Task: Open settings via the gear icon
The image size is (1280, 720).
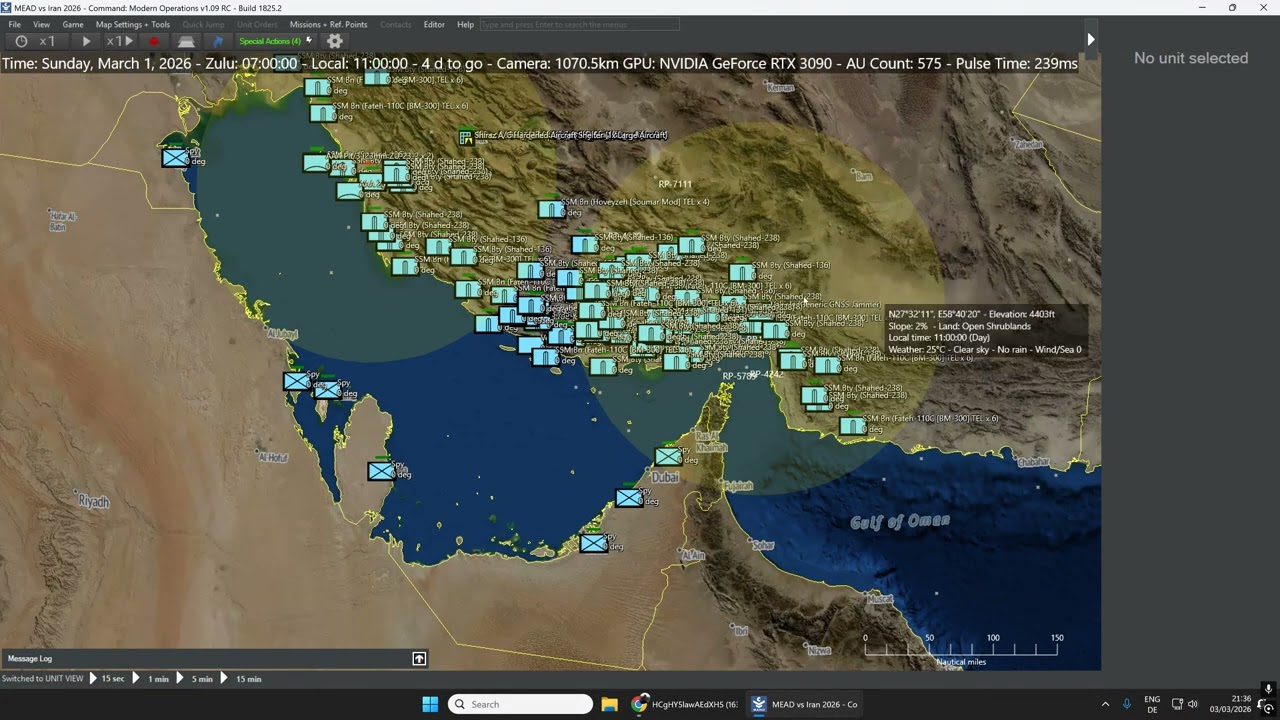Action: tap(335, 41)
